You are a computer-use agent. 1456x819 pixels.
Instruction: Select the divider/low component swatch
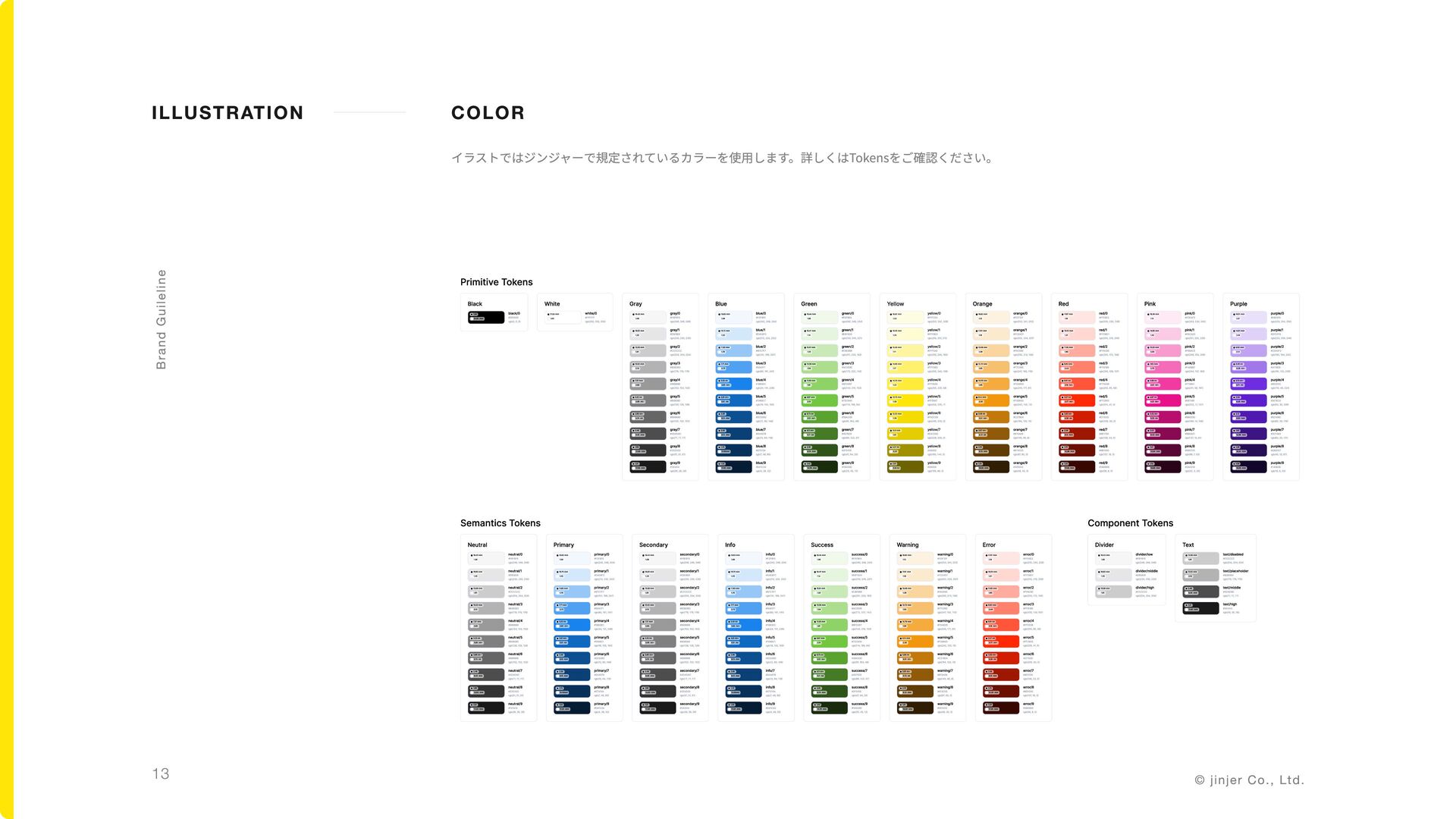click(1113, 558)
